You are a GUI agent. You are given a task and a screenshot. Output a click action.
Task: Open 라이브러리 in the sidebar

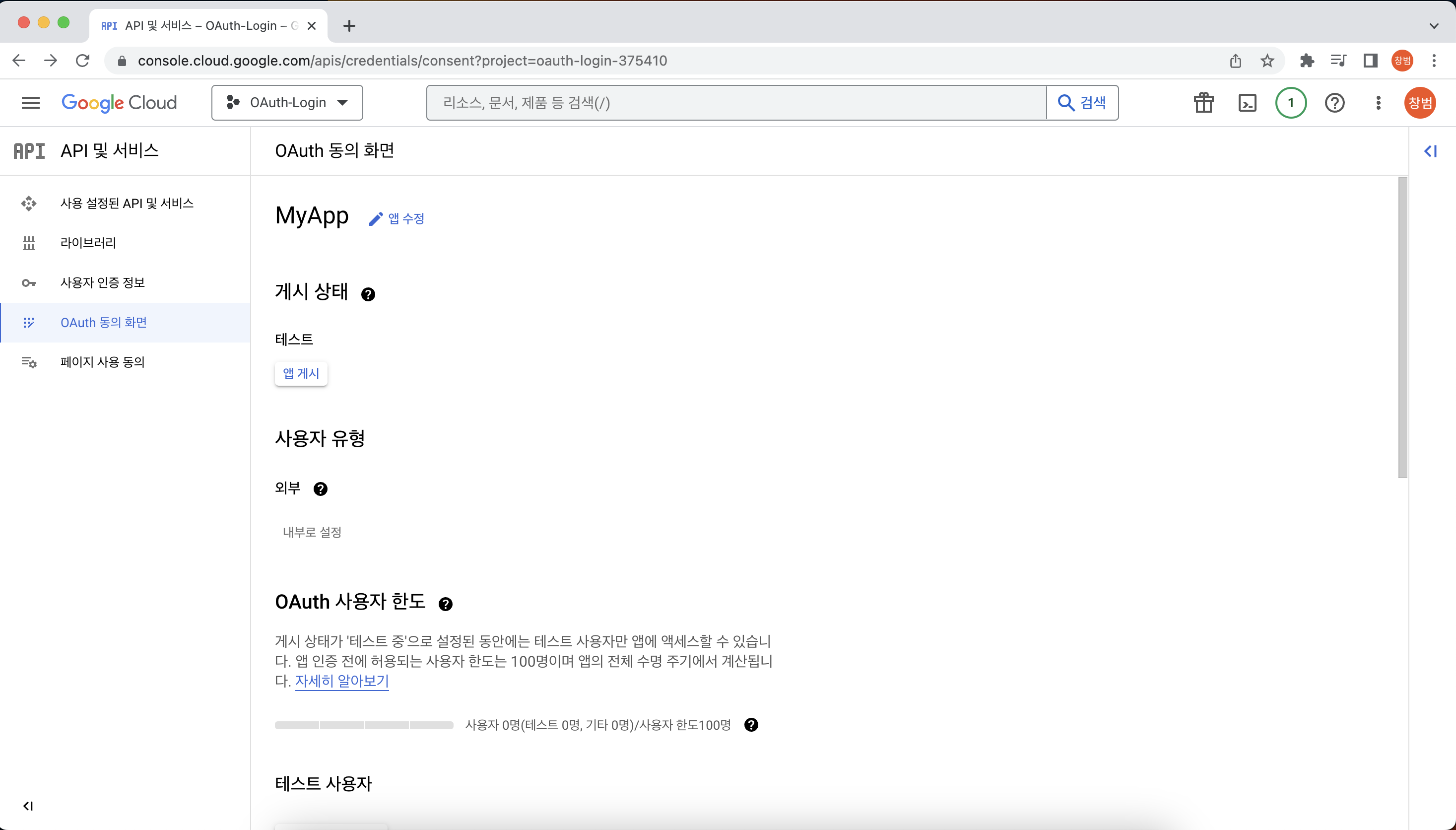coord(88,243)
